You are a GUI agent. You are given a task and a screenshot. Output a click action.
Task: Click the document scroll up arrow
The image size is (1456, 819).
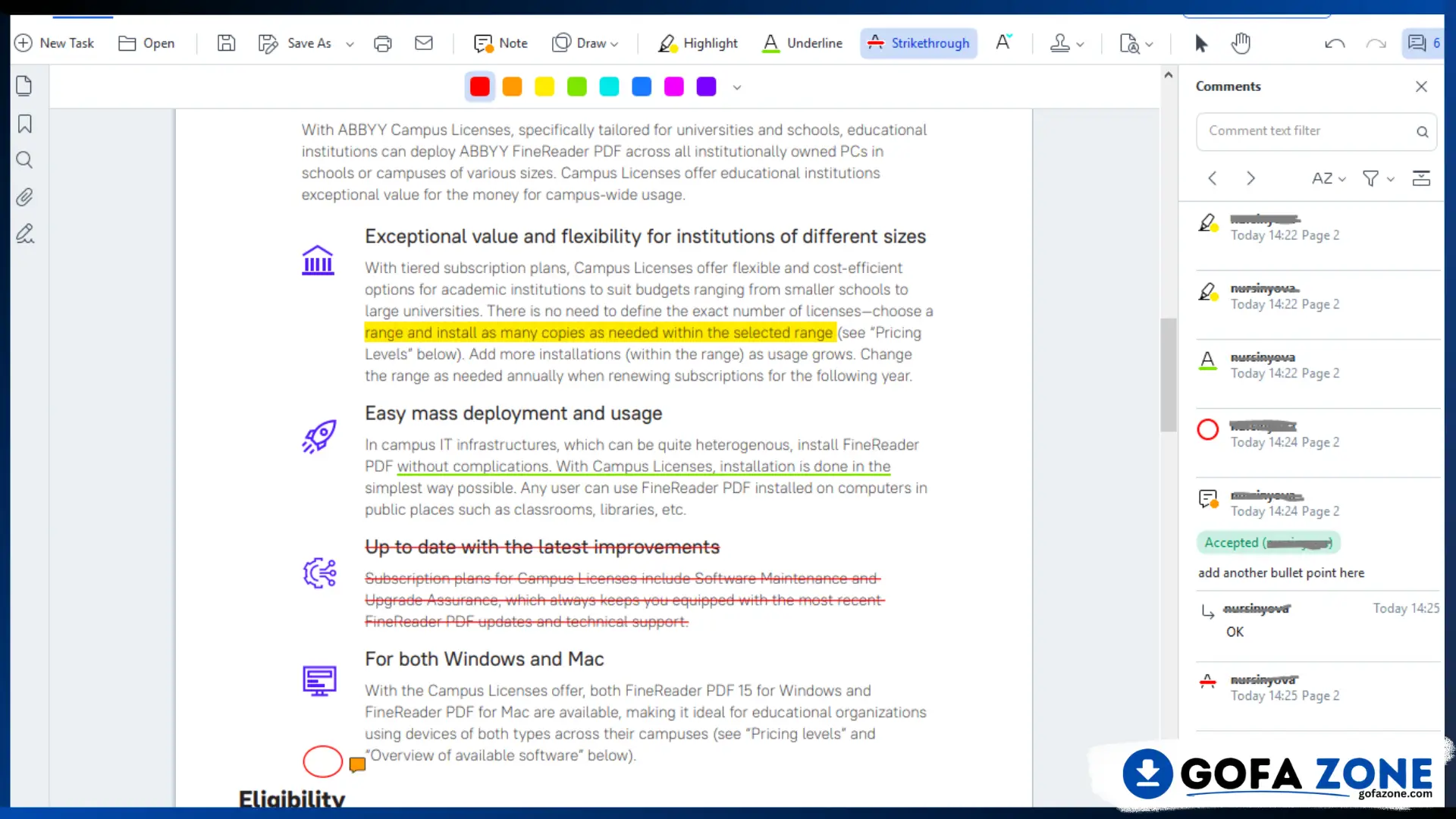[1168, 74]
